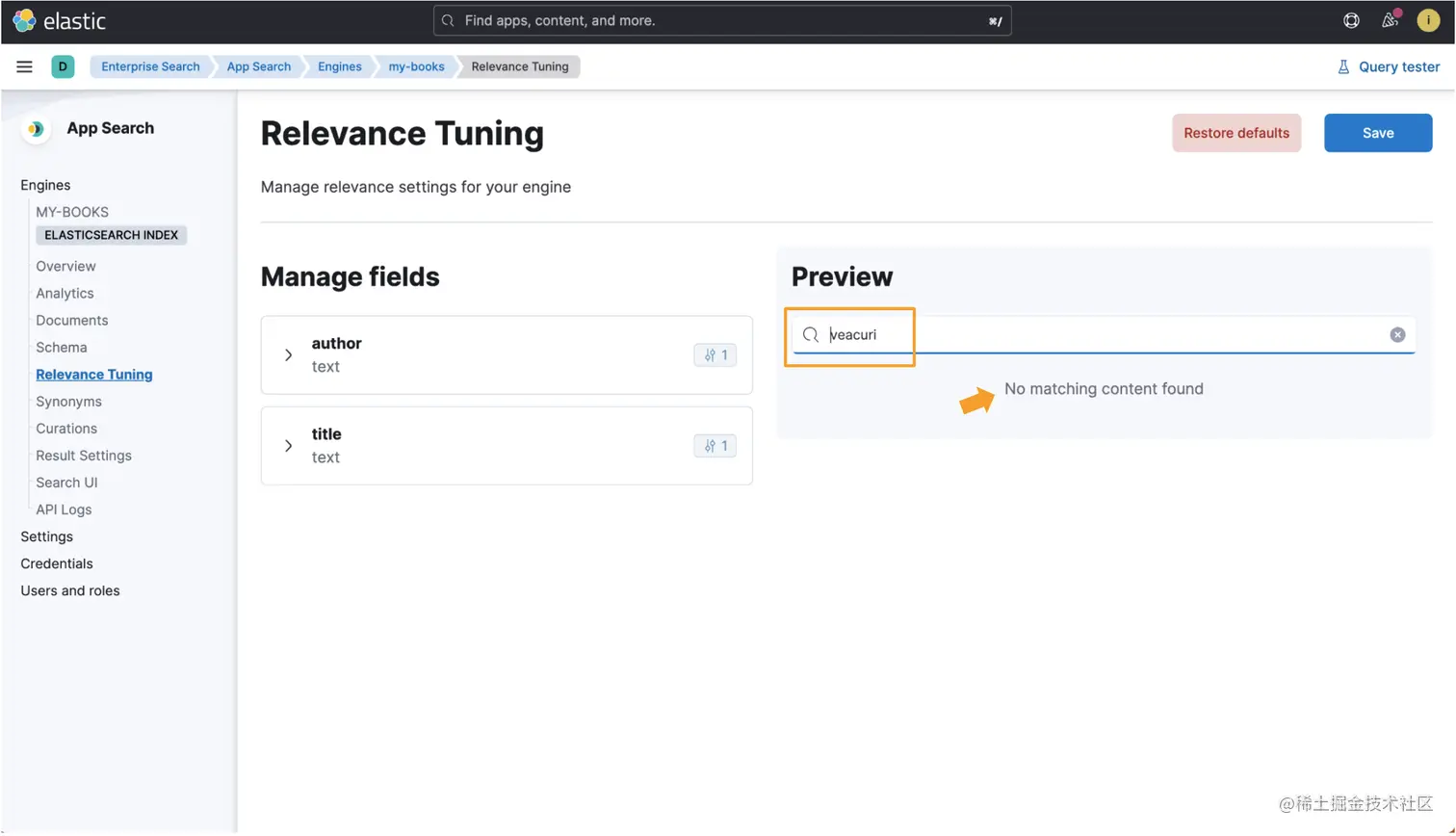1456x836 pixels.
Task: Click the elastic logo in header
Action: click(59, 20)
